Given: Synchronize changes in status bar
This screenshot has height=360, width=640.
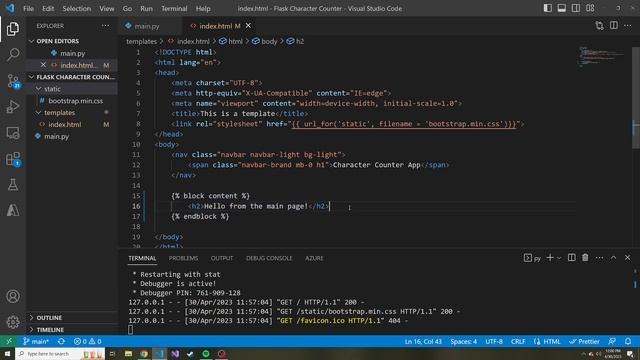Looking at the screenshot, I should [61, 341].
